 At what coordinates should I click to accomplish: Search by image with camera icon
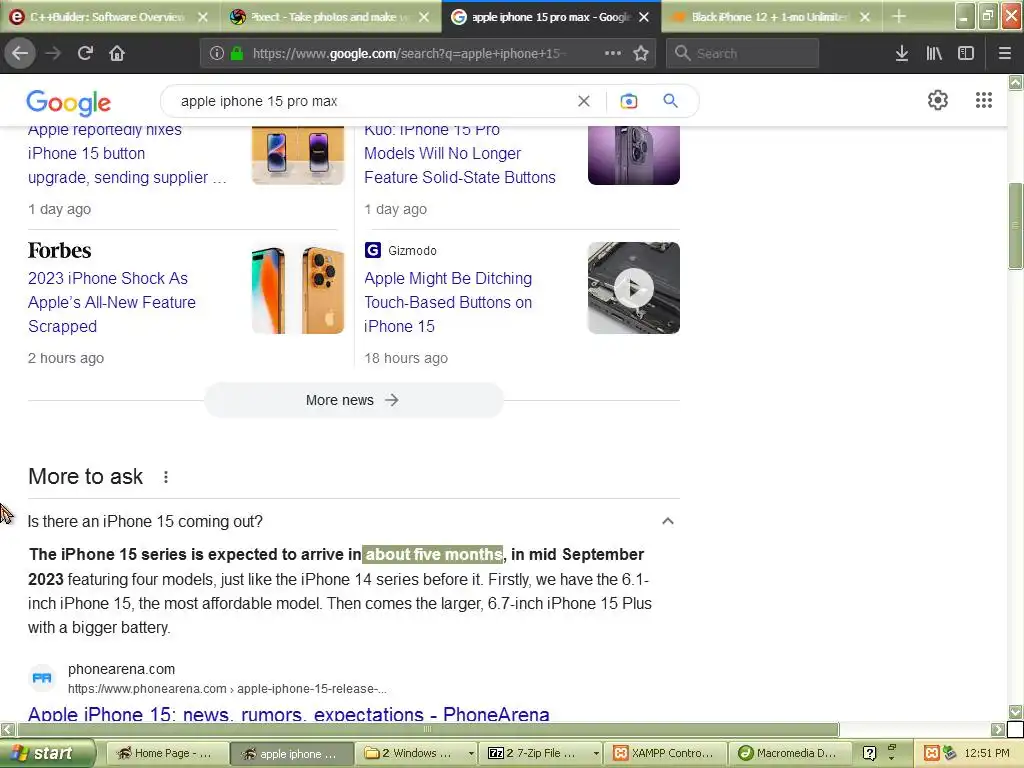[628, 101]
